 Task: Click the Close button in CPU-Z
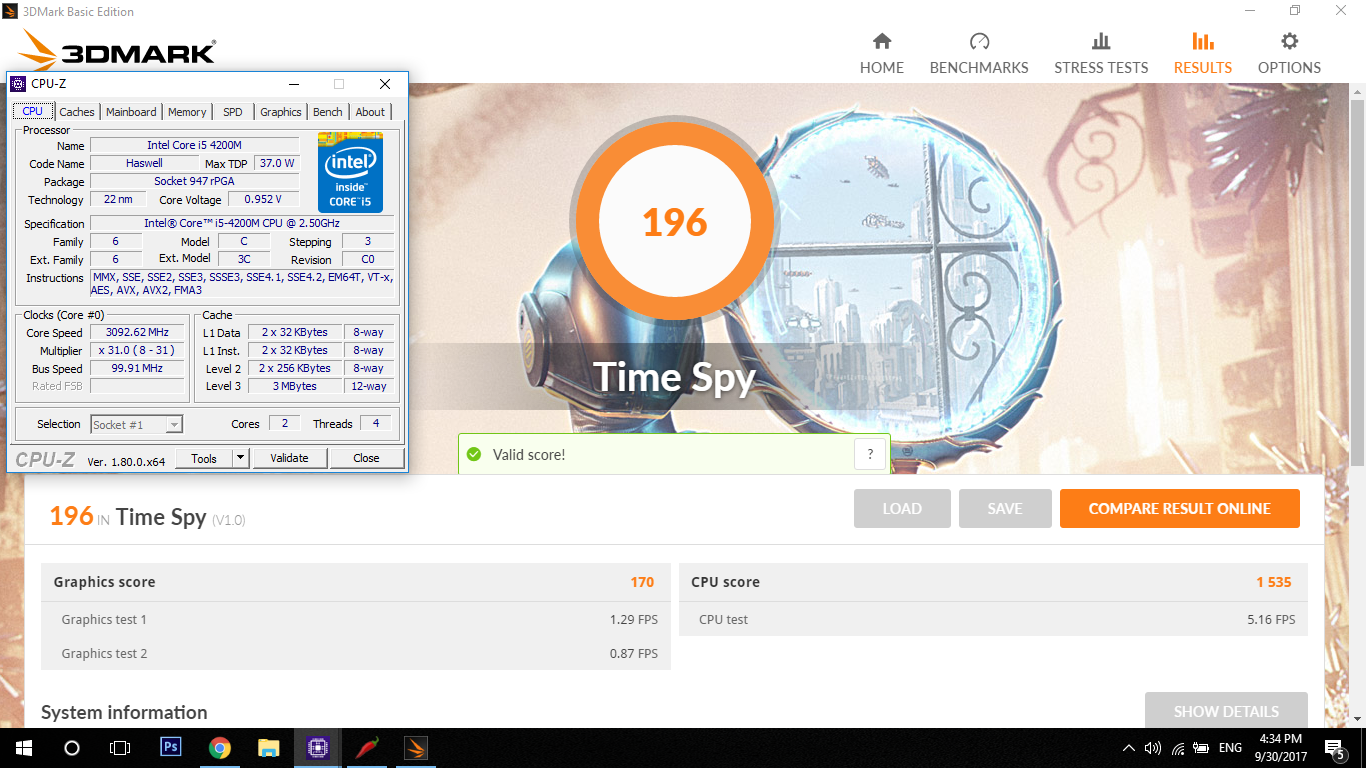pyautogui.click(x=366, y=458)
